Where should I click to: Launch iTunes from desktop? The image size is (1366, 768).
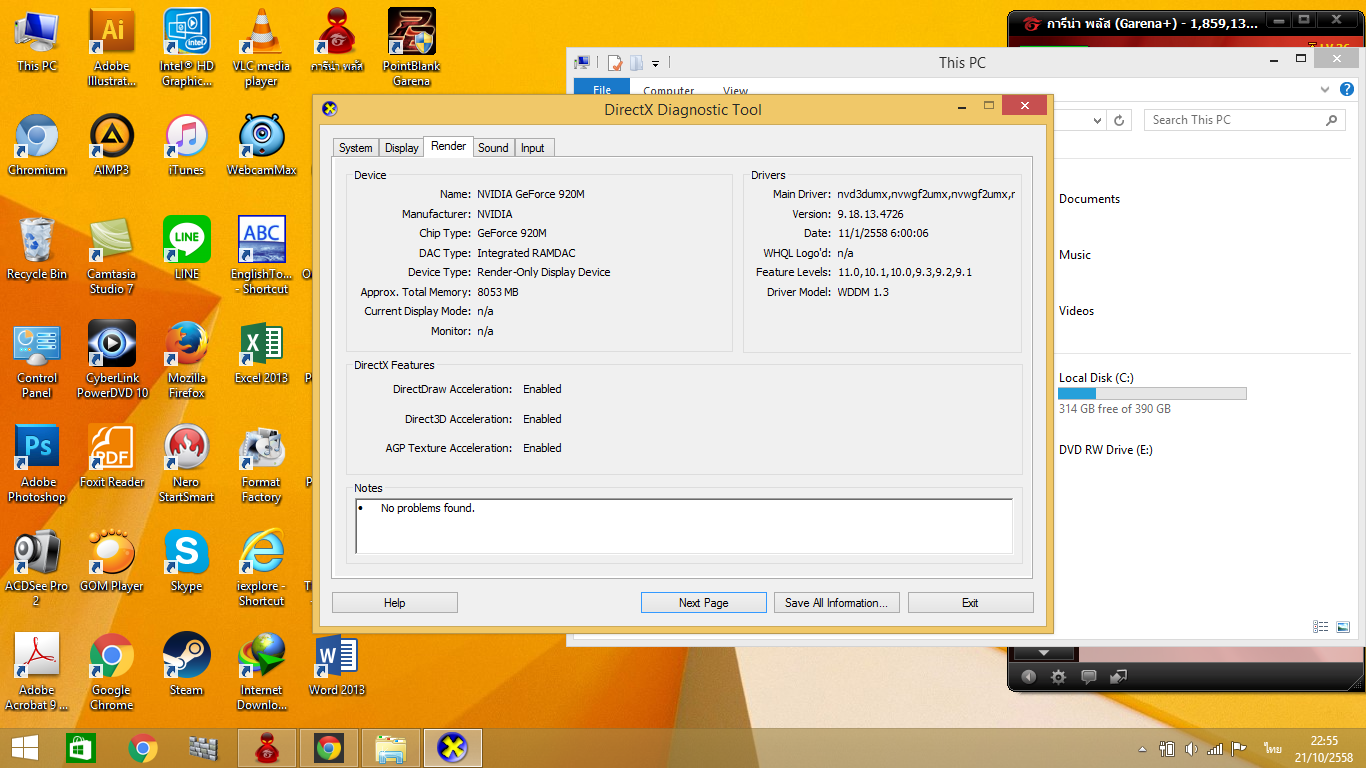pos(187,144)
